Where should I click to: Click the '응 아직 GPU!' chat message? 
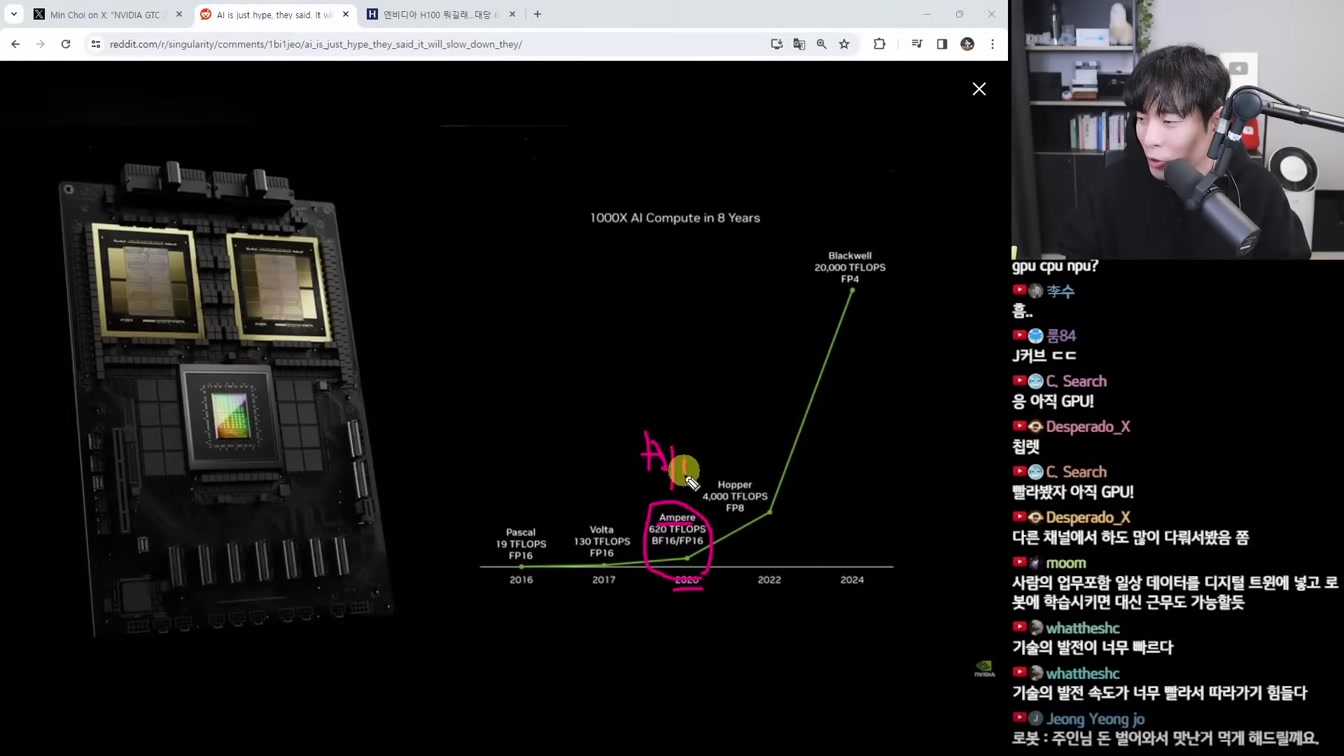pos(1053,401)
